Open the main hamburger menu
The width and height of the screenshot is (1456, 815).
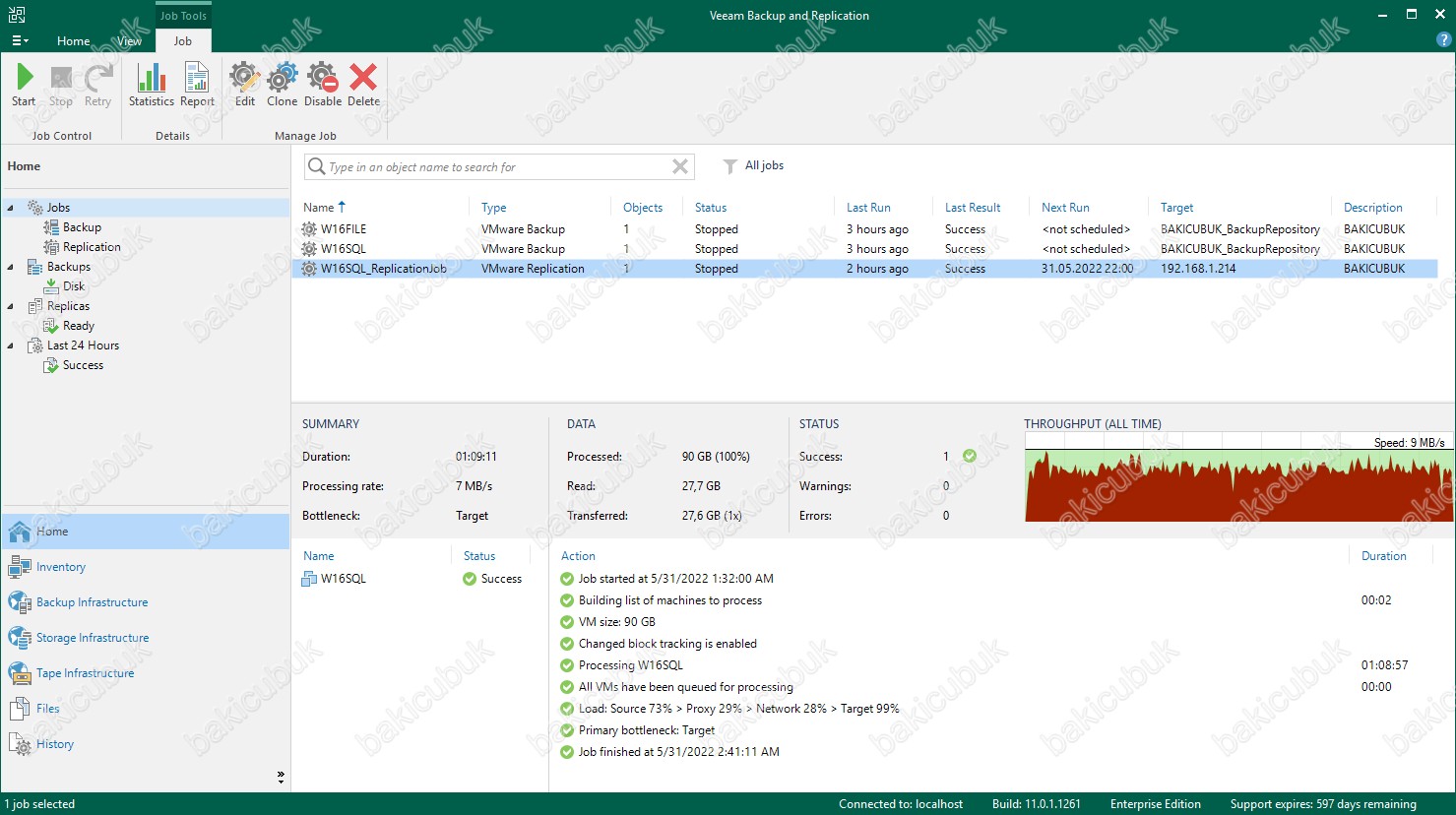tap(19, 41)
